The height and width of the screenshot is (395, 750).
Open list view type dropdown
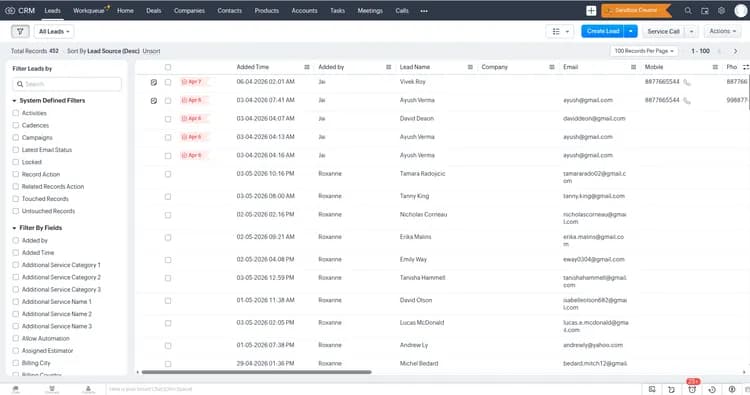coord(560,32)
